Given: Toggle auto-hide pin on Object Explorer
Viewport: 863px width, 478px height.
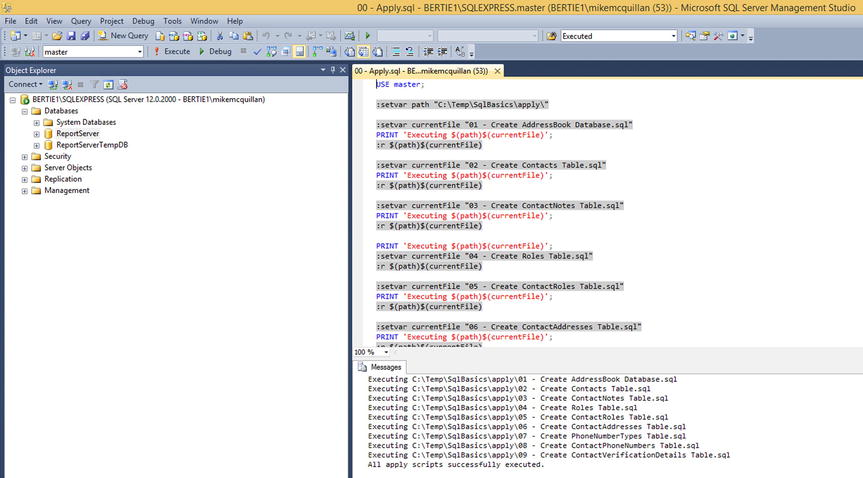Looking at the screenshot, I should [x=334, y=70].
